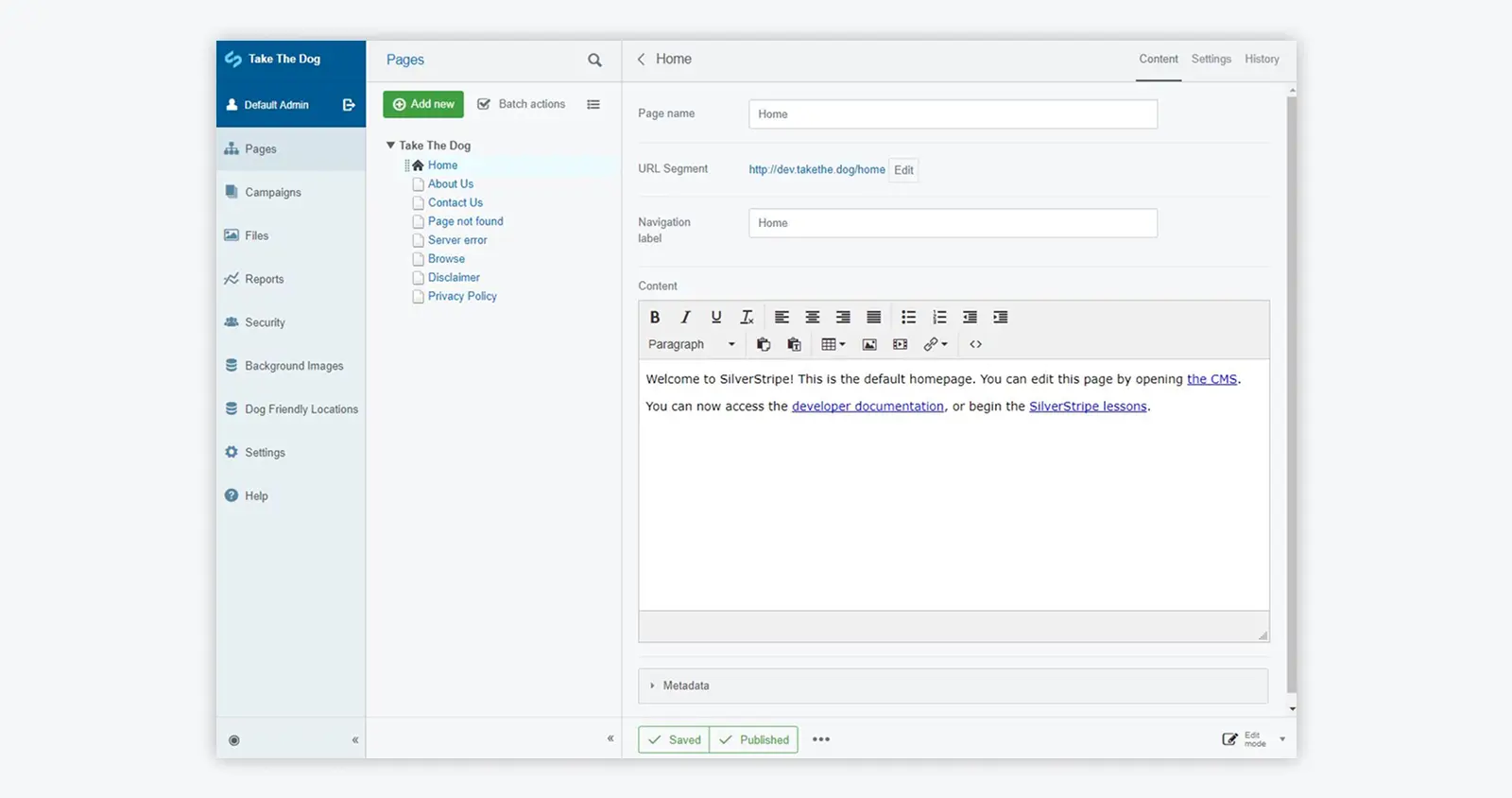Switch to the Settings tab
The height and width of the screenshot is (798, 1512).
tap(1211, 60)
